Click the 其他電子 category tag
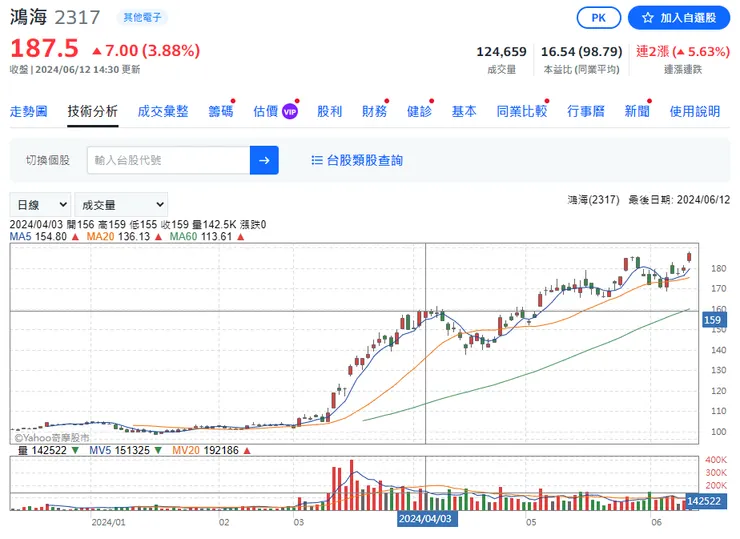The height and width of the screenshot is (539, 740). point(142,17)
